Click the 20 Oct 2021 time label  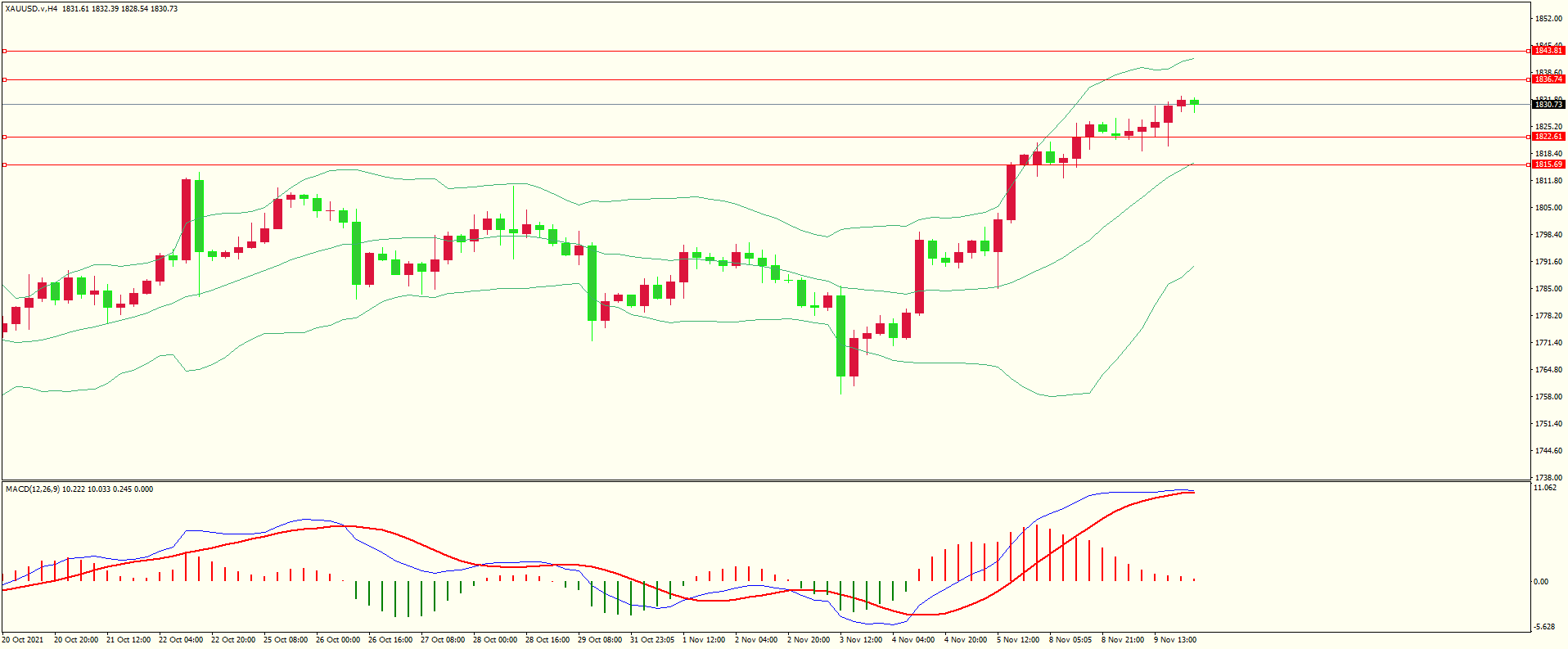coord(23,640)
